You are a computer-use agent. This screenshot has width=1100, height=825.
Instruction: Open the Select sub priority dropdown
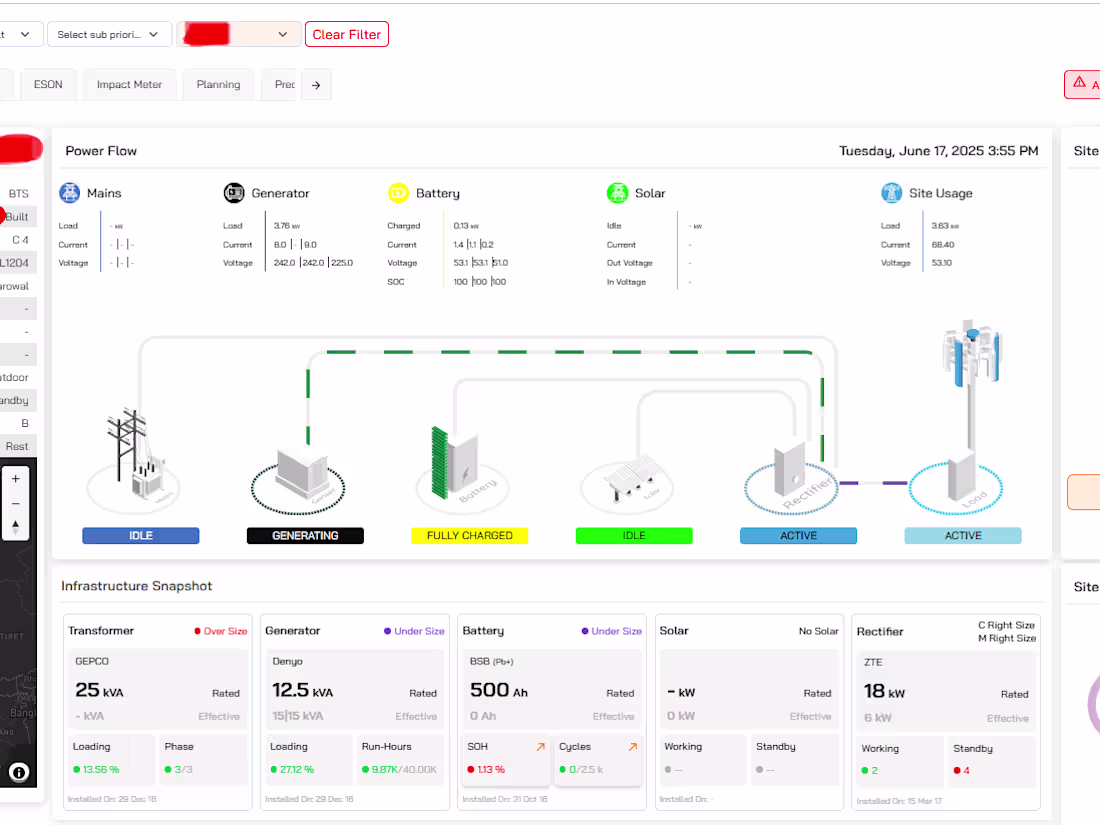[109, 33]
